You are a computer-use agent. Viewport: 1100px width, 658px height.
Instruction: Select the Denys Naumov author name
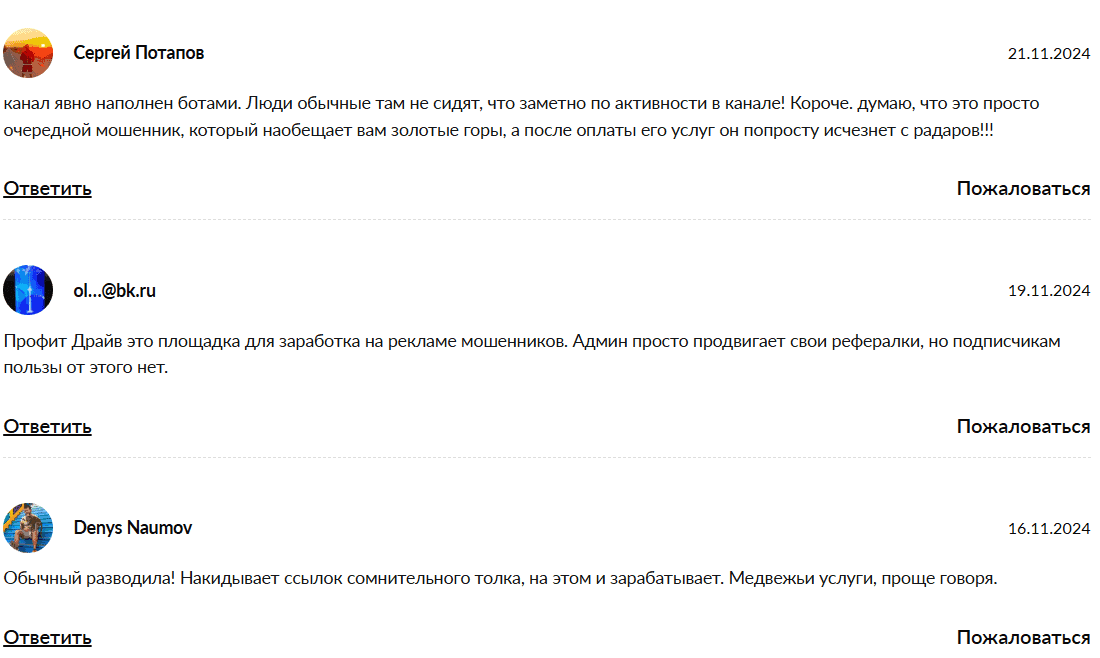coord(133,528)
